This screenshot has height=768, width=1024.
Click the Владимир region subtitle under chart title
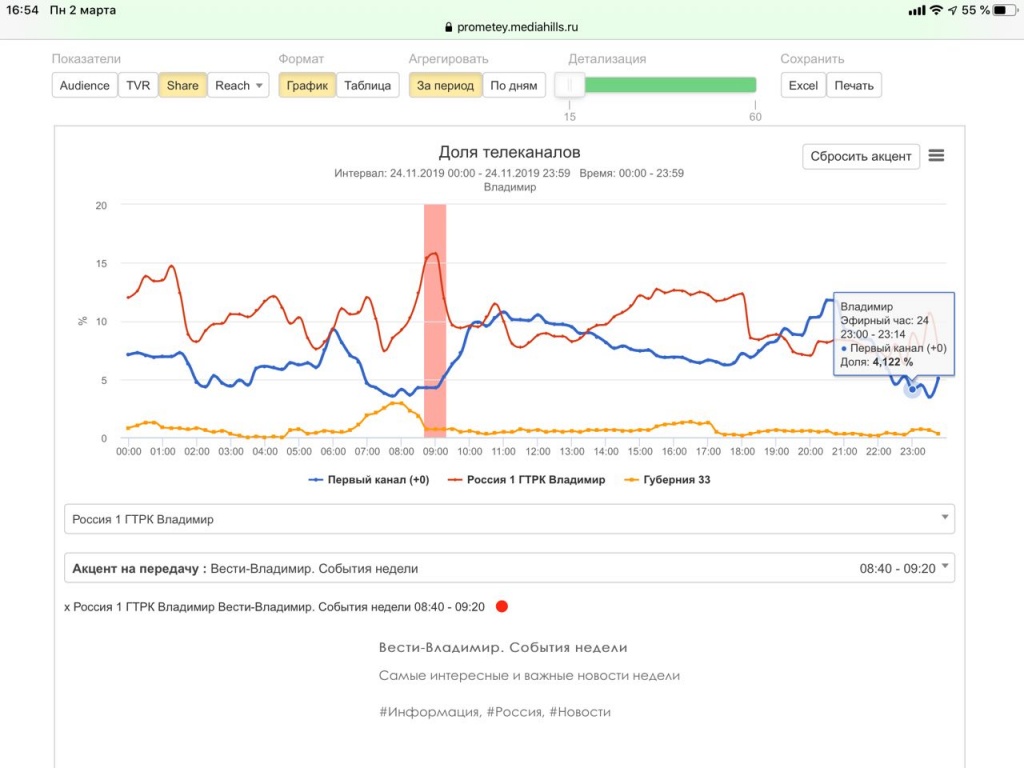point(509,187)
